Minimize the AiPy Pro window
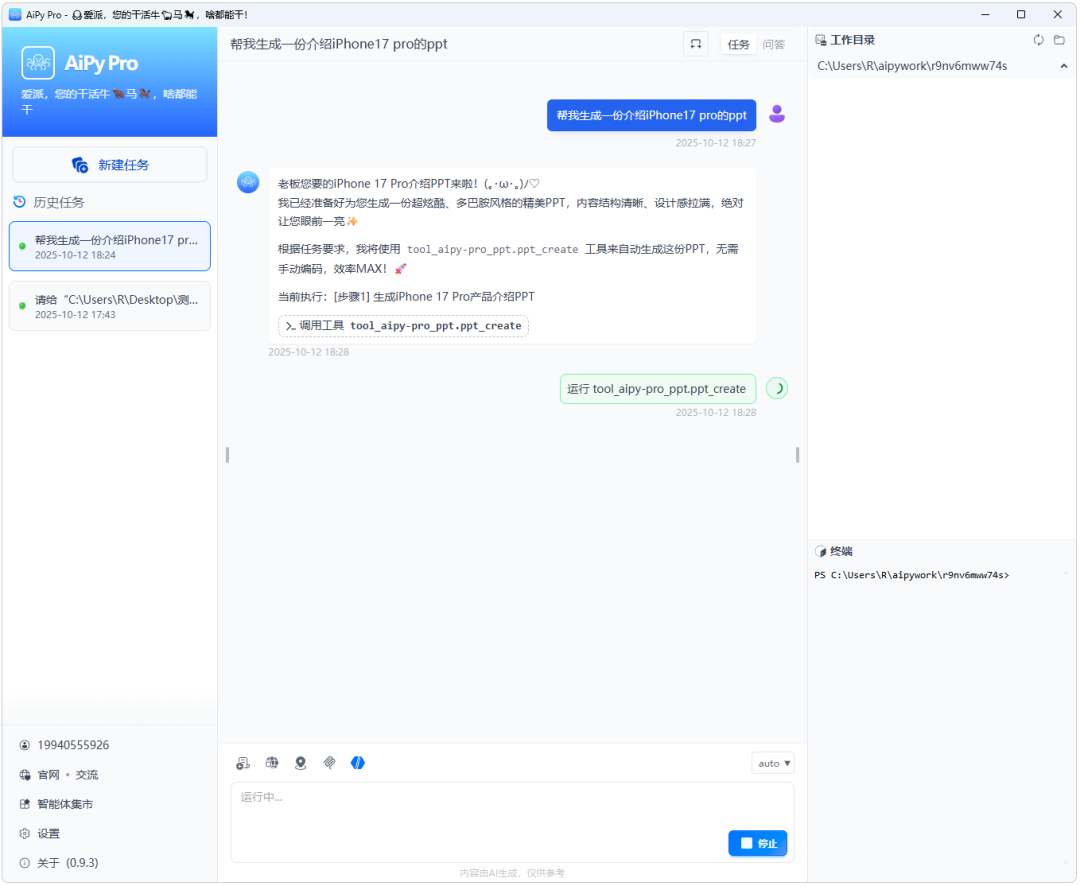 tap(986, 14)
